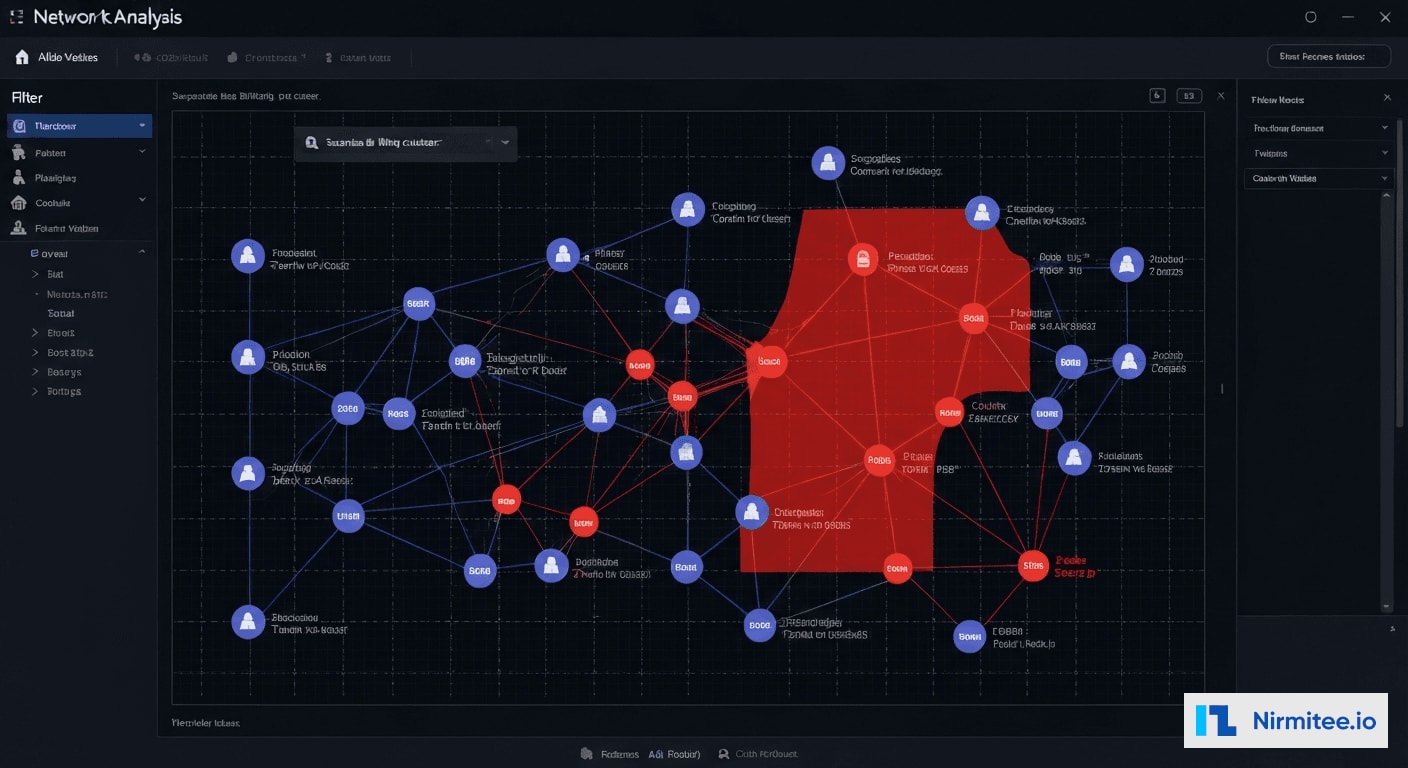Select the second navigation item in the top bar
This screenshot has width=1408, height=768.
point(170,57)
